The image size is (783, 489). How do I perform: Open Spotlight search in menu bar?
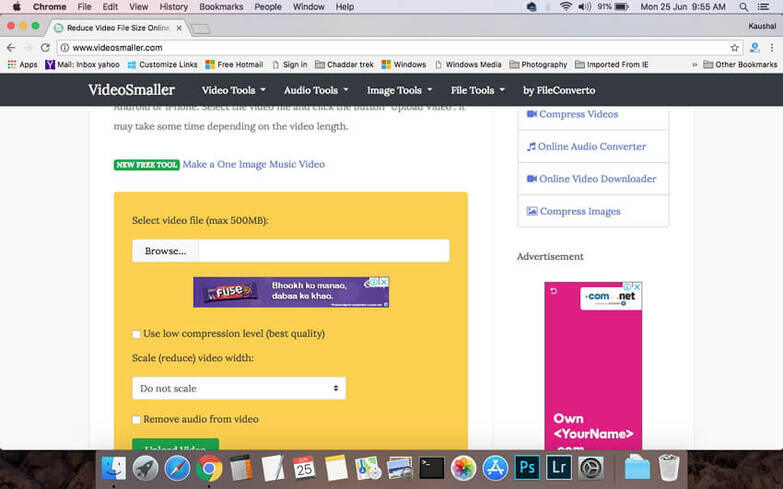(744, 7)
